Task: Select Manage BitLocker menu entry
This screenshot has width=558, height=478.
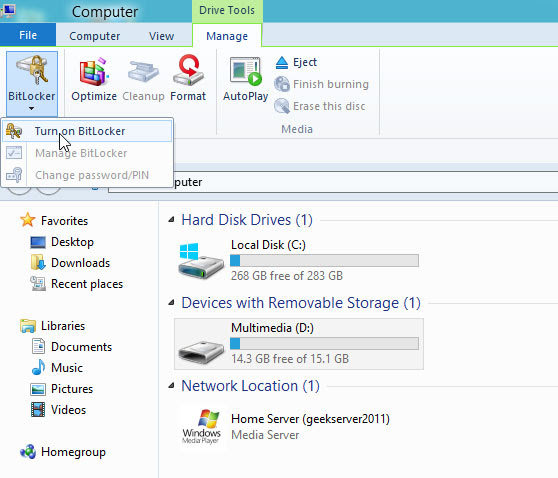Action: click(87, 153)
